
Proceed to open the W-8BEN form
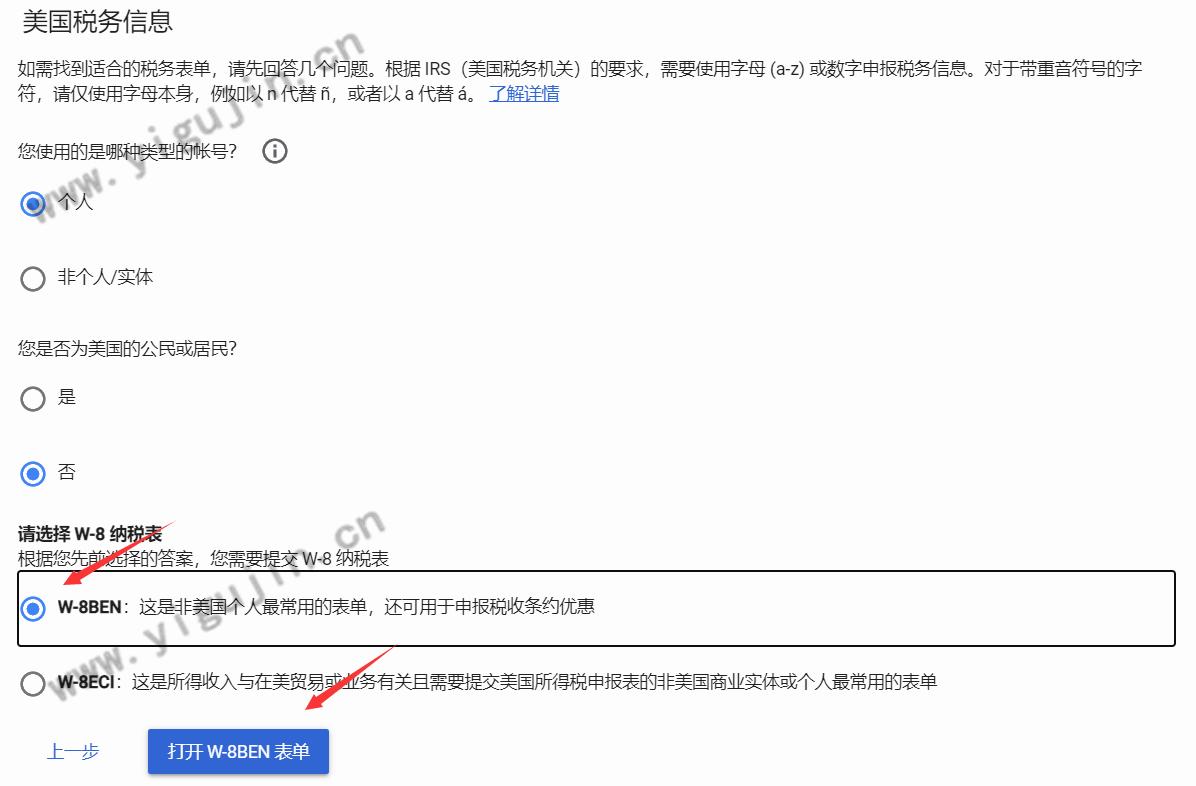click(x=237, y=752)
